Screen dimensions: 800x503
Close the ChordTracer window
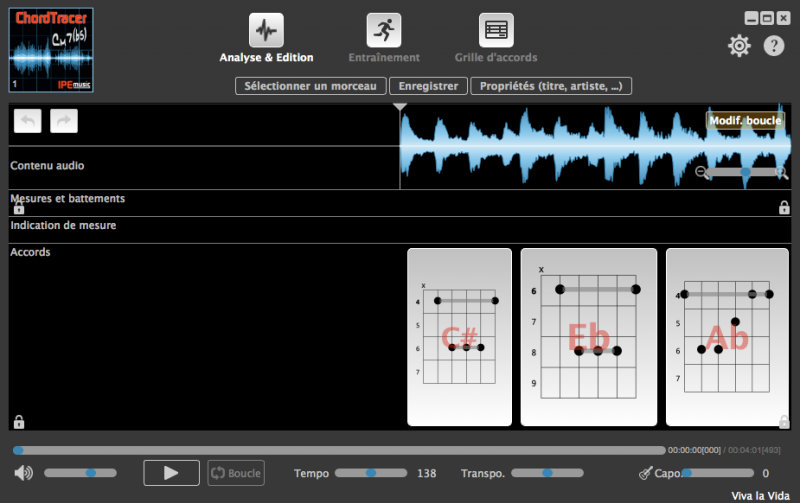coord(783,18)
